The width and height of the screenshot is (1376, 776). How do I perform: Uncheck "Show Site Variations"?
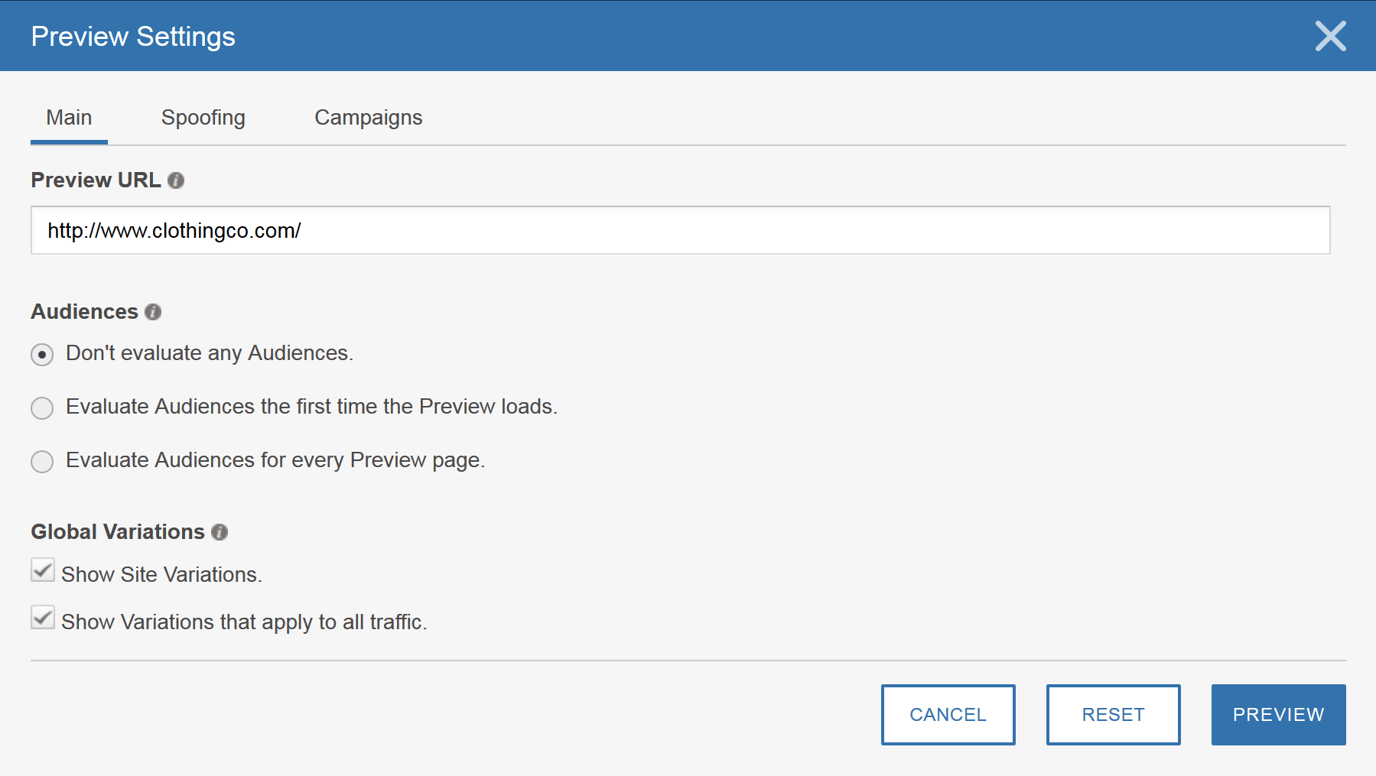coord(42,570)
